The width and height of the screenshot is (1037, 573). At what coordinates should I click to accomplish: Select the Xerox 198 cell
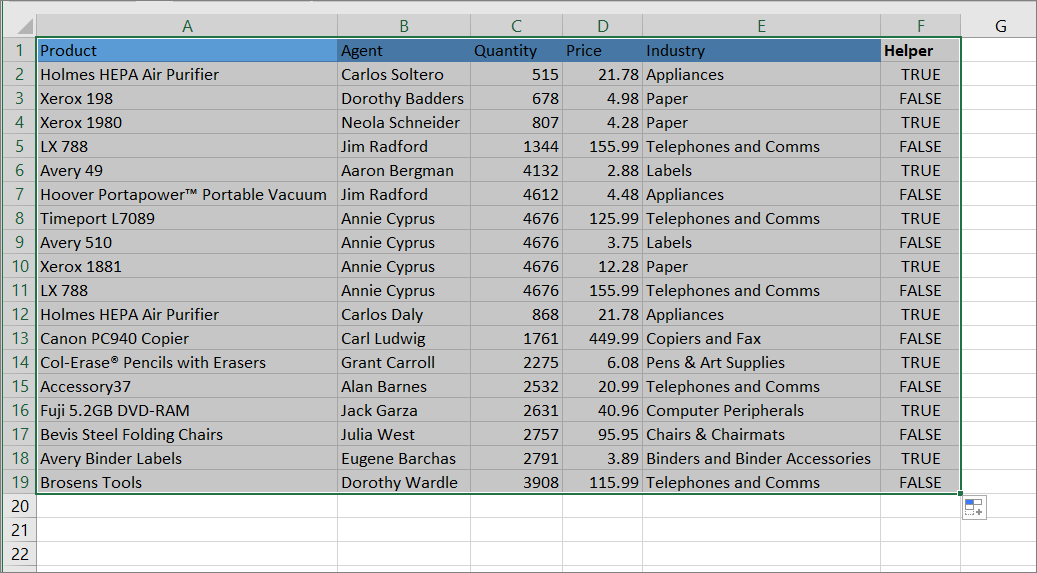(187, 99)
